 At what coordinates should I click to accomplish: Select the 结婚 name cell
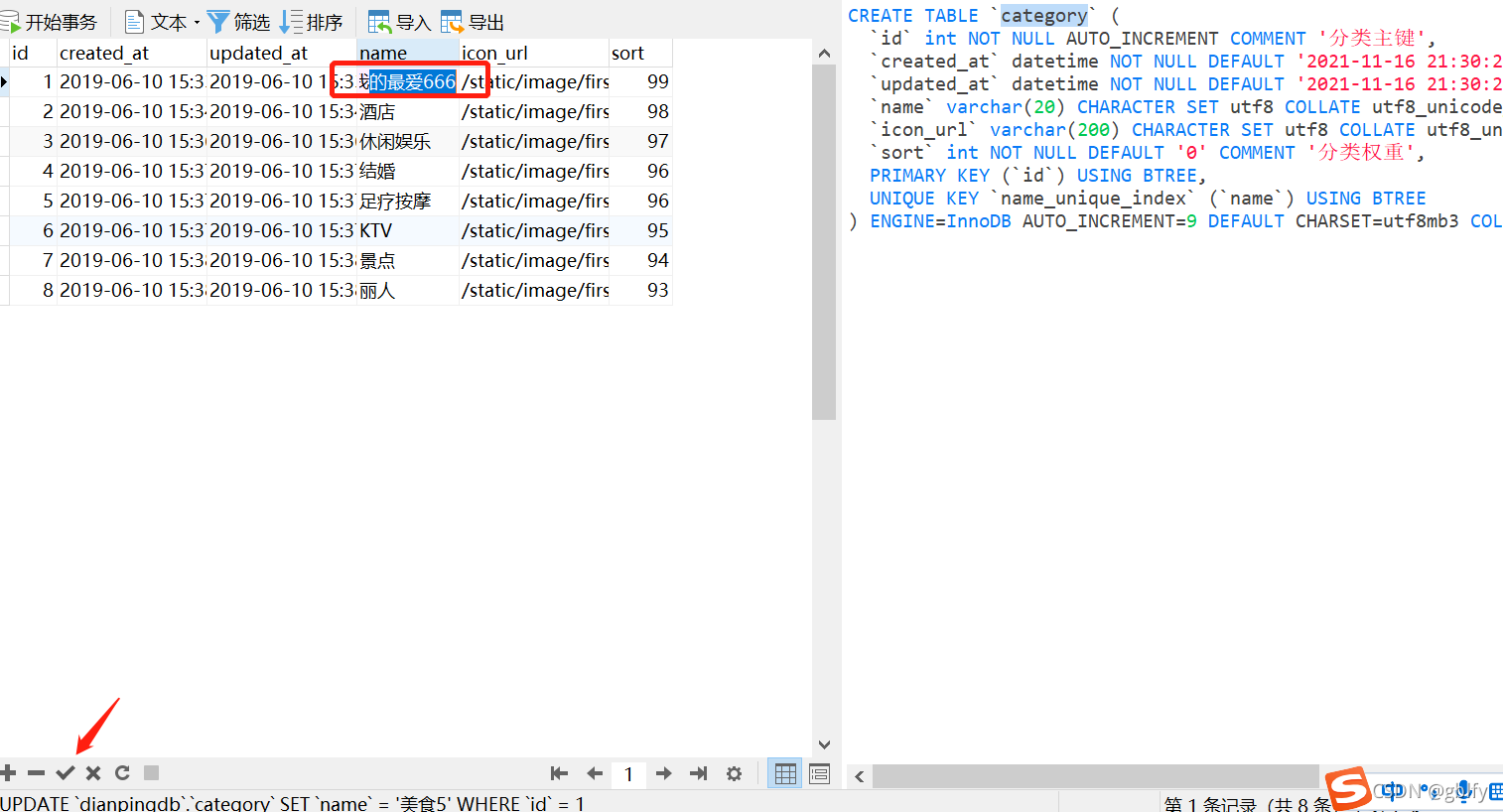(x=408, y=171)
